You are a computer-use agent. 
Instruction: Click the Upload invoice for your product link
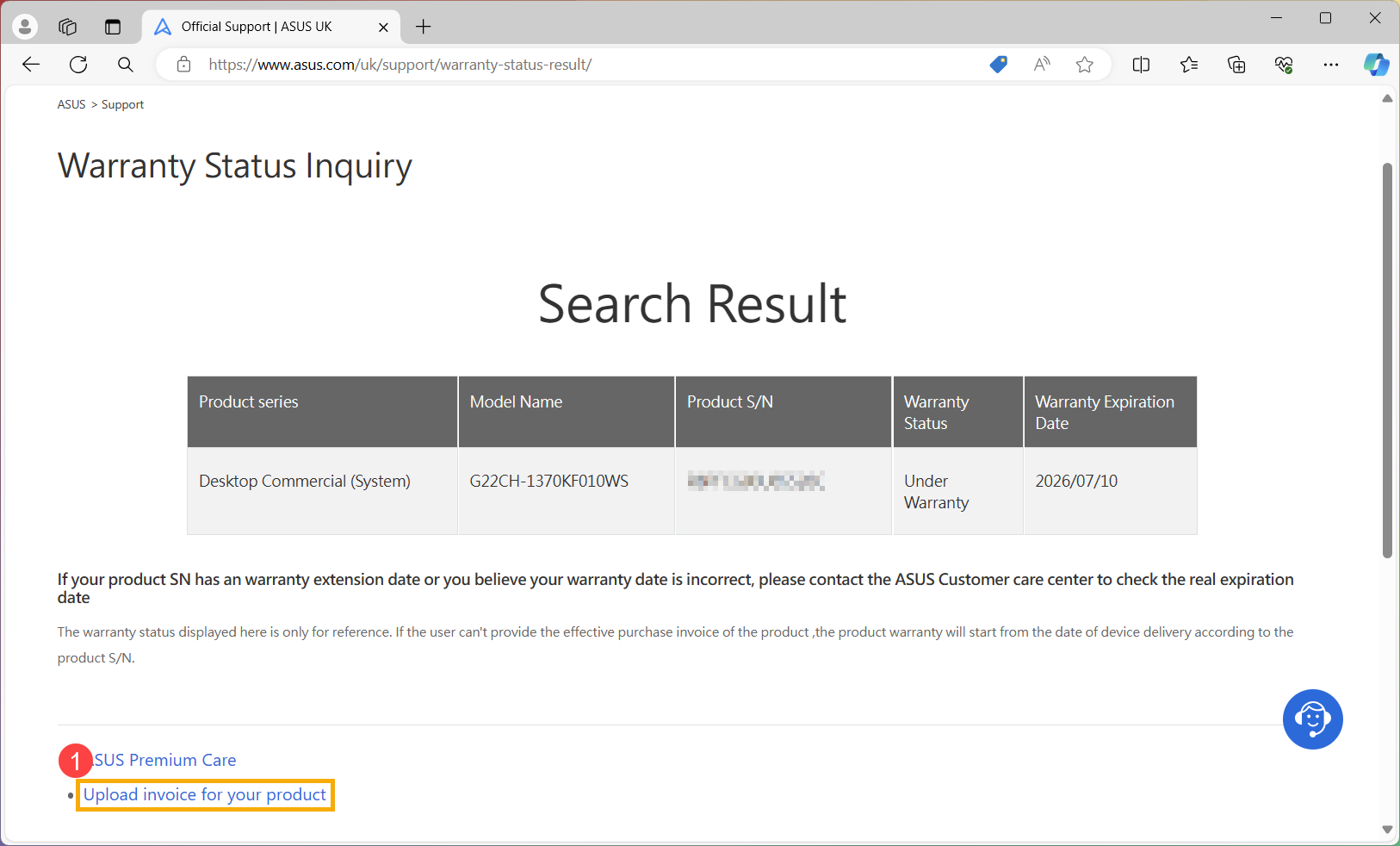205,795
